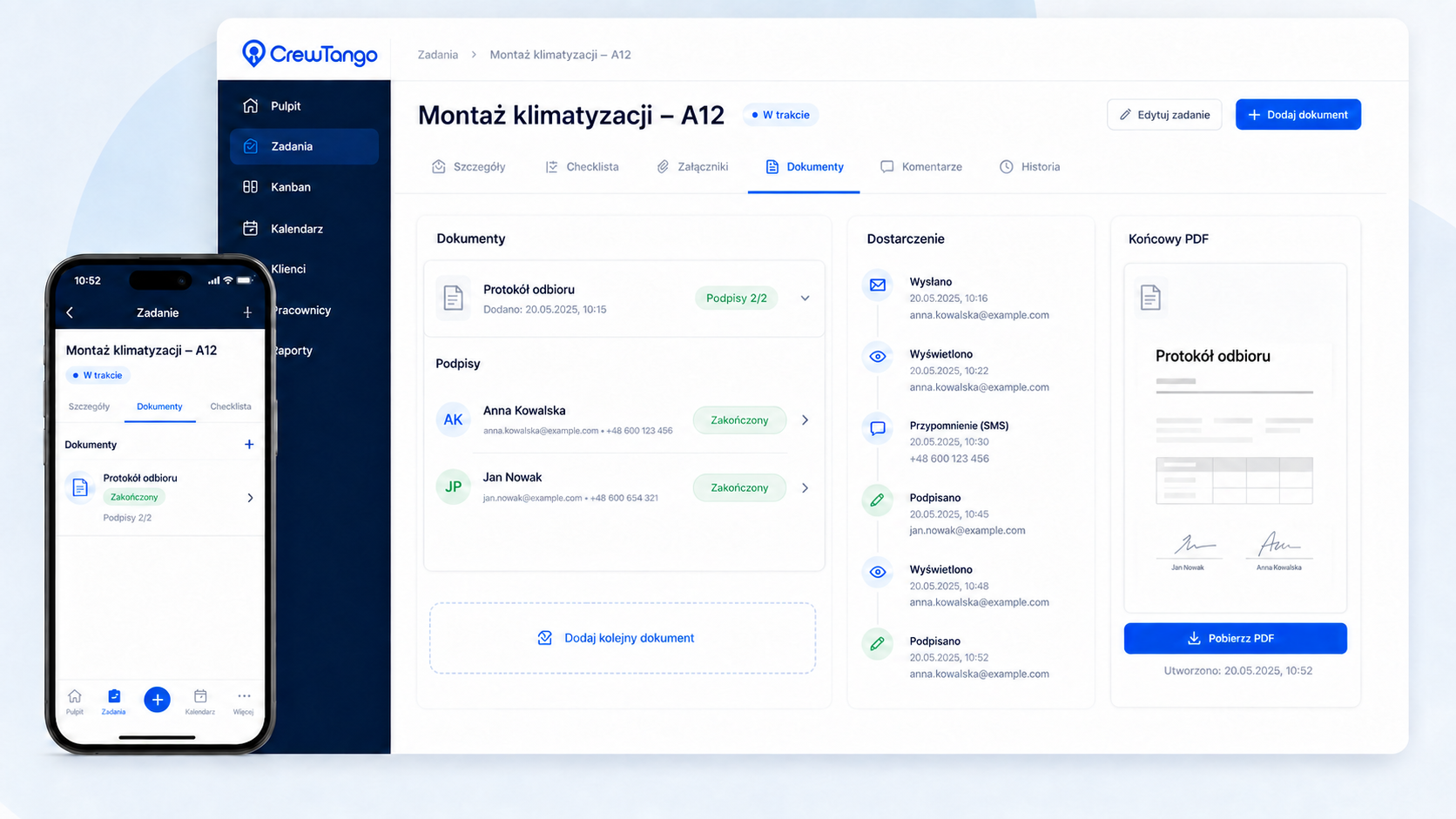Tap Szczegóły tab on phone
This screenshot has height=819, width=1456.
(89, 406)
